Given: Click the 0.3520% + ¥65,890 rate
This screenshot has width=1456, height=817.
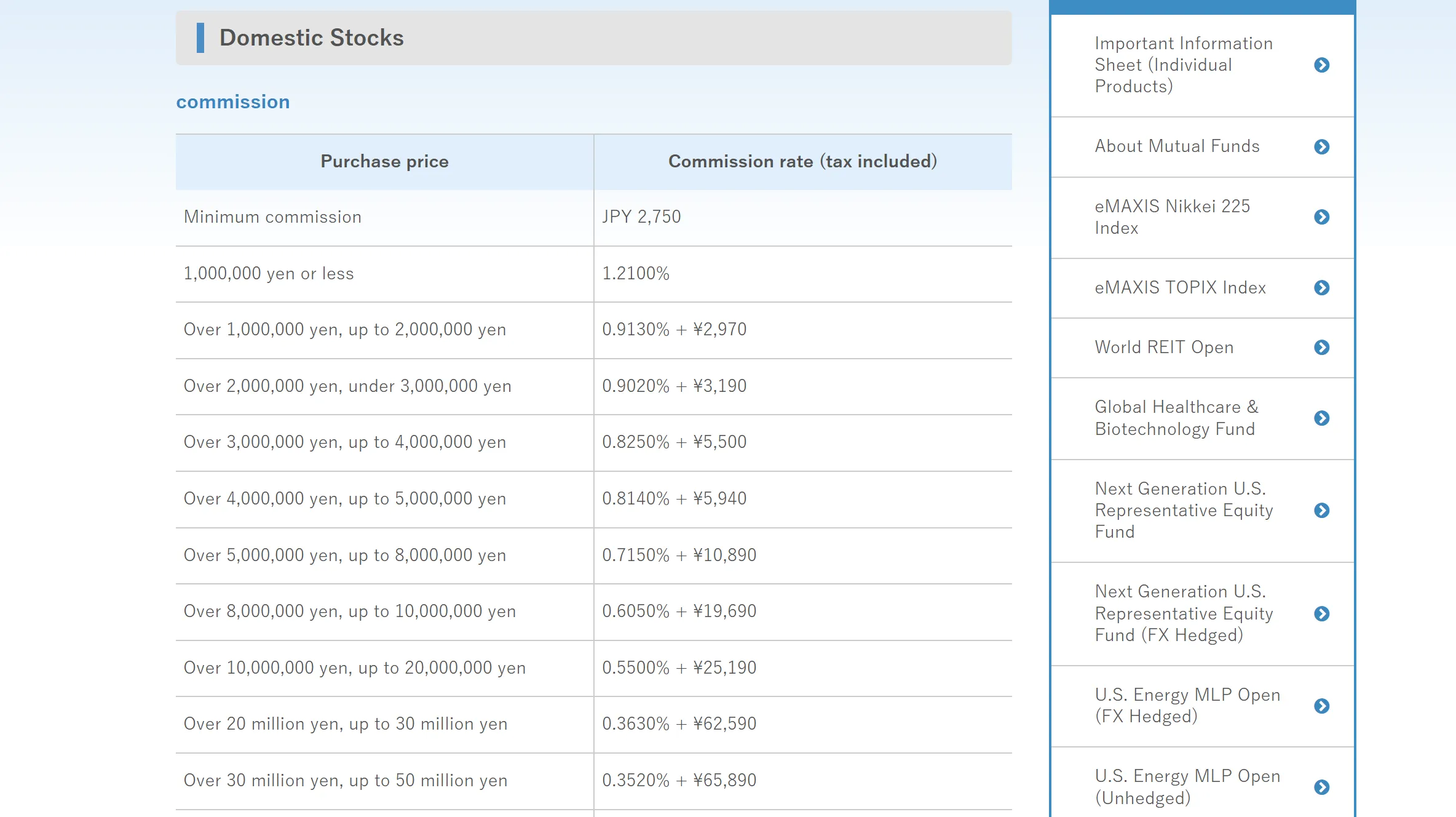Looking at the screenshot, I should coord(679,781).
